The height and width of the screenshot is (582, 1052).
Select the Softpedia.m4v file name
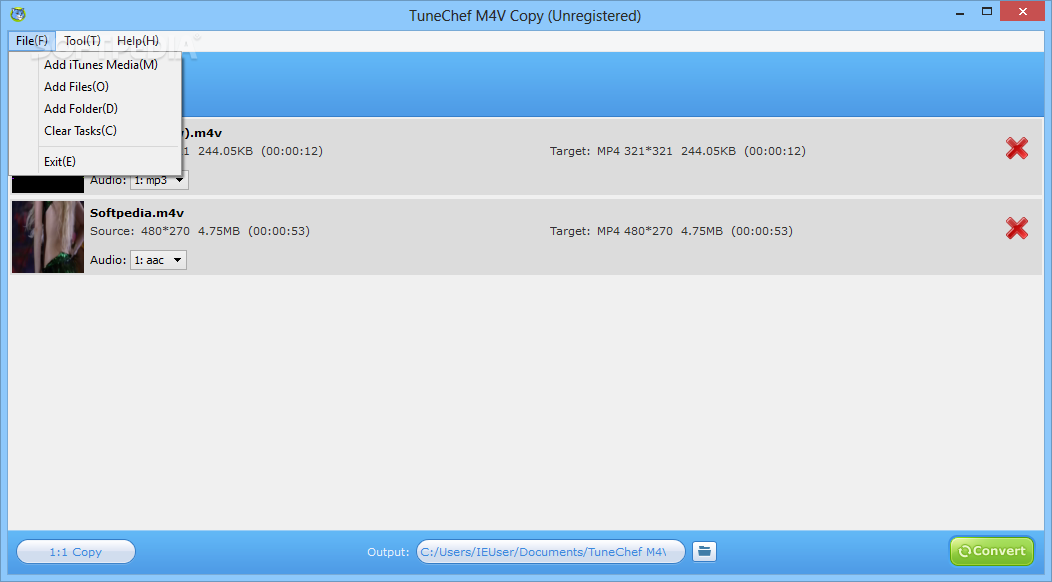(x=137, y=213)
